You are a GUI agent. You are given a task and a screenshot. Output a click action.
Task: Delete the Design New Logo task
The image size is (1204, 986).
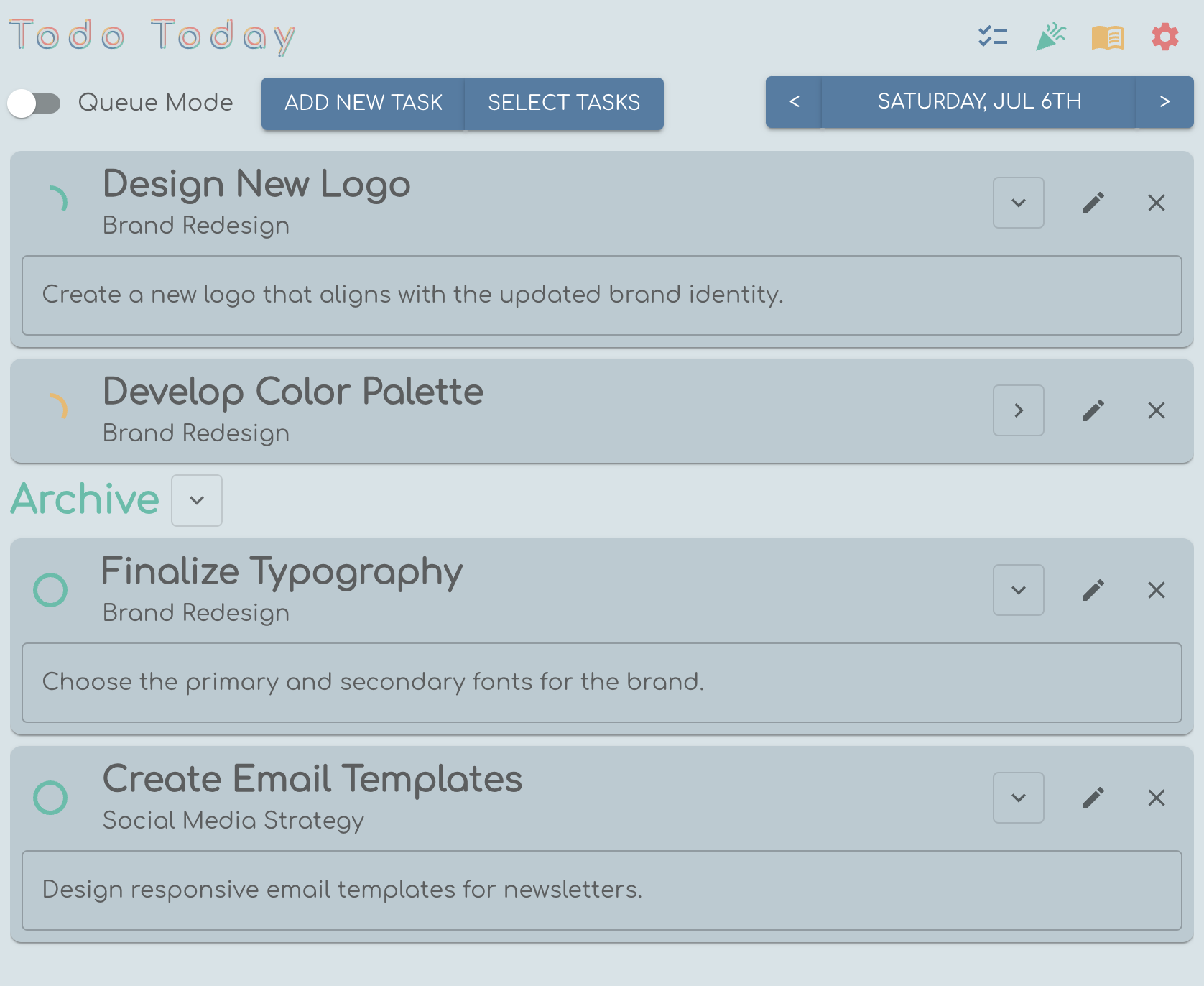pos(1157,203)
